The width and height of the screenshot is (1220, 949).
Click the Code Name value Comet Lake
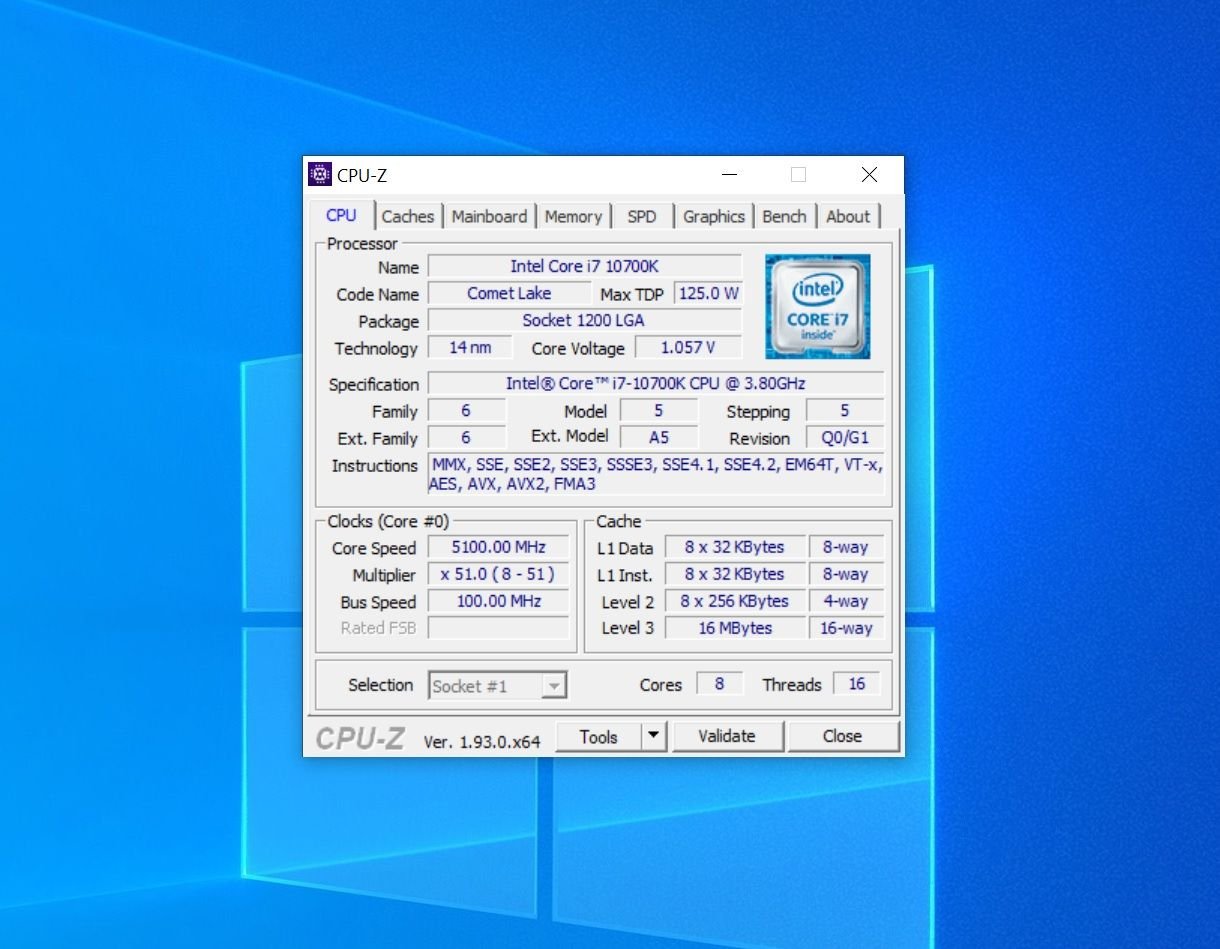coord(509,293)
